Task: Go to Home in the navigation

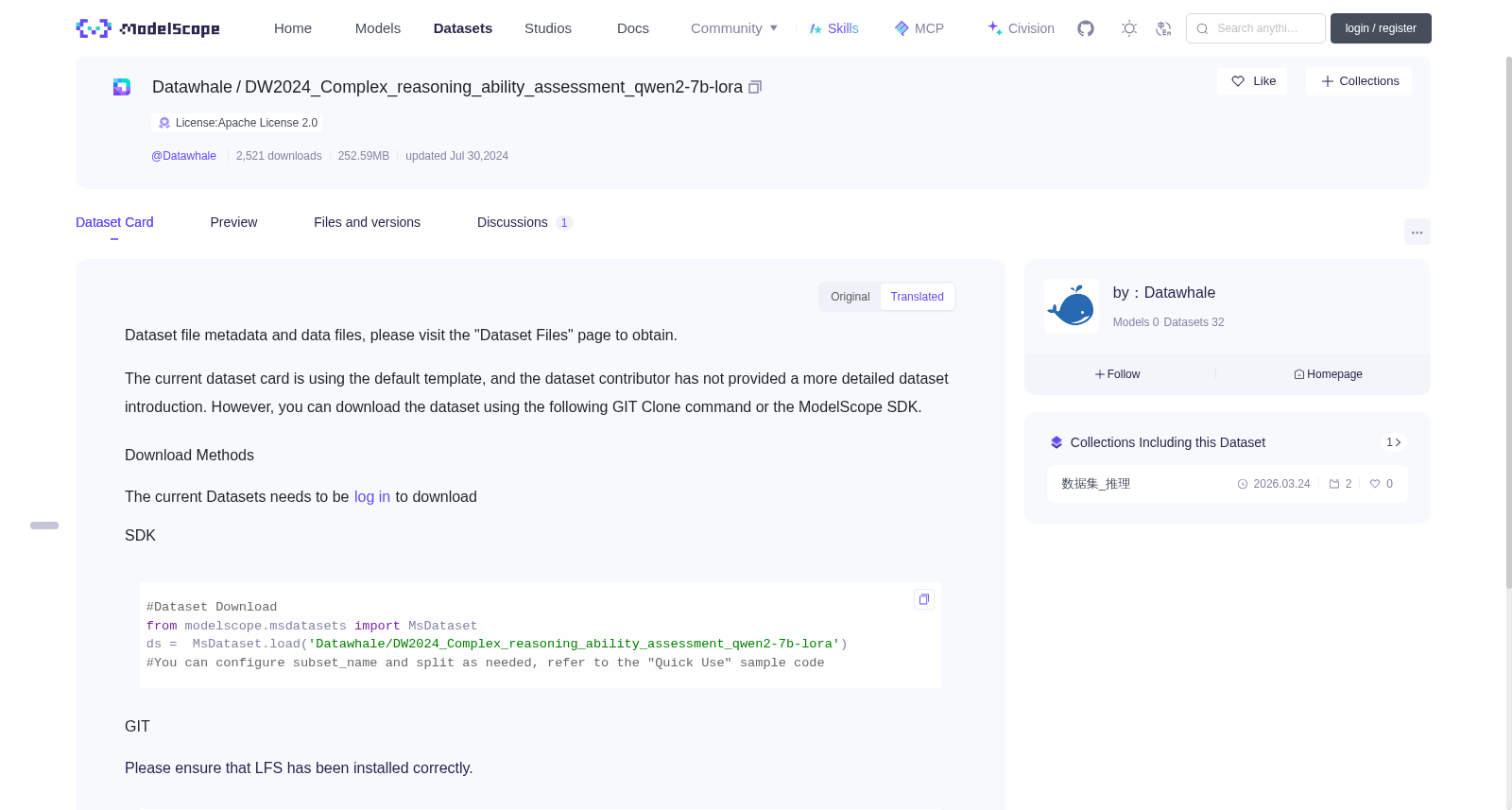Action: pos(293,28)
